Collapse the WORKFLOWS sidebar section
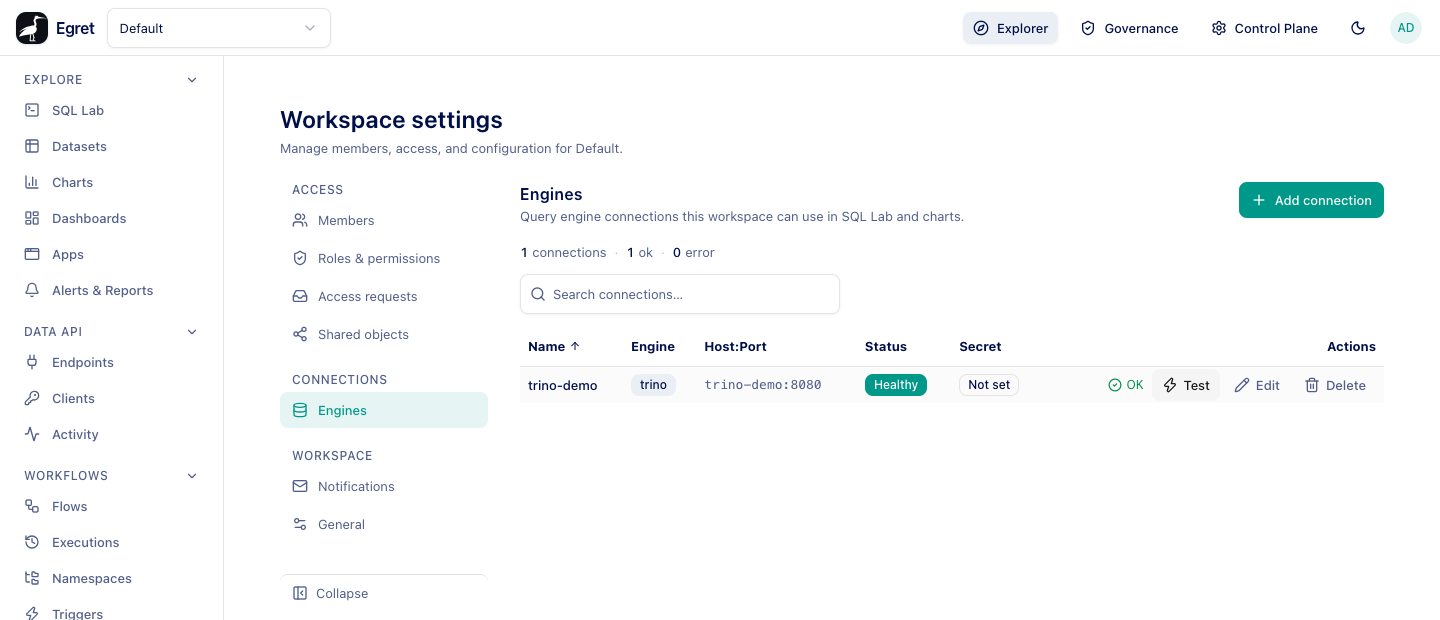This screenshot has height=620, width=1440. pyautogui.click(x=192, y=476)
